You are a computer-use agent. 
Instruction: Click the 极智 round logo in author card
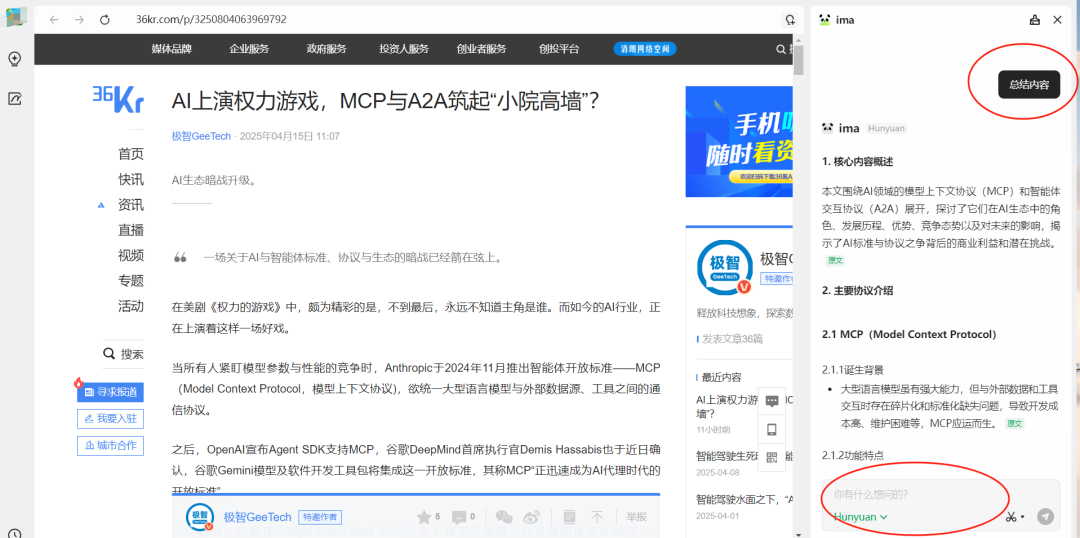[x=724, y=268]
